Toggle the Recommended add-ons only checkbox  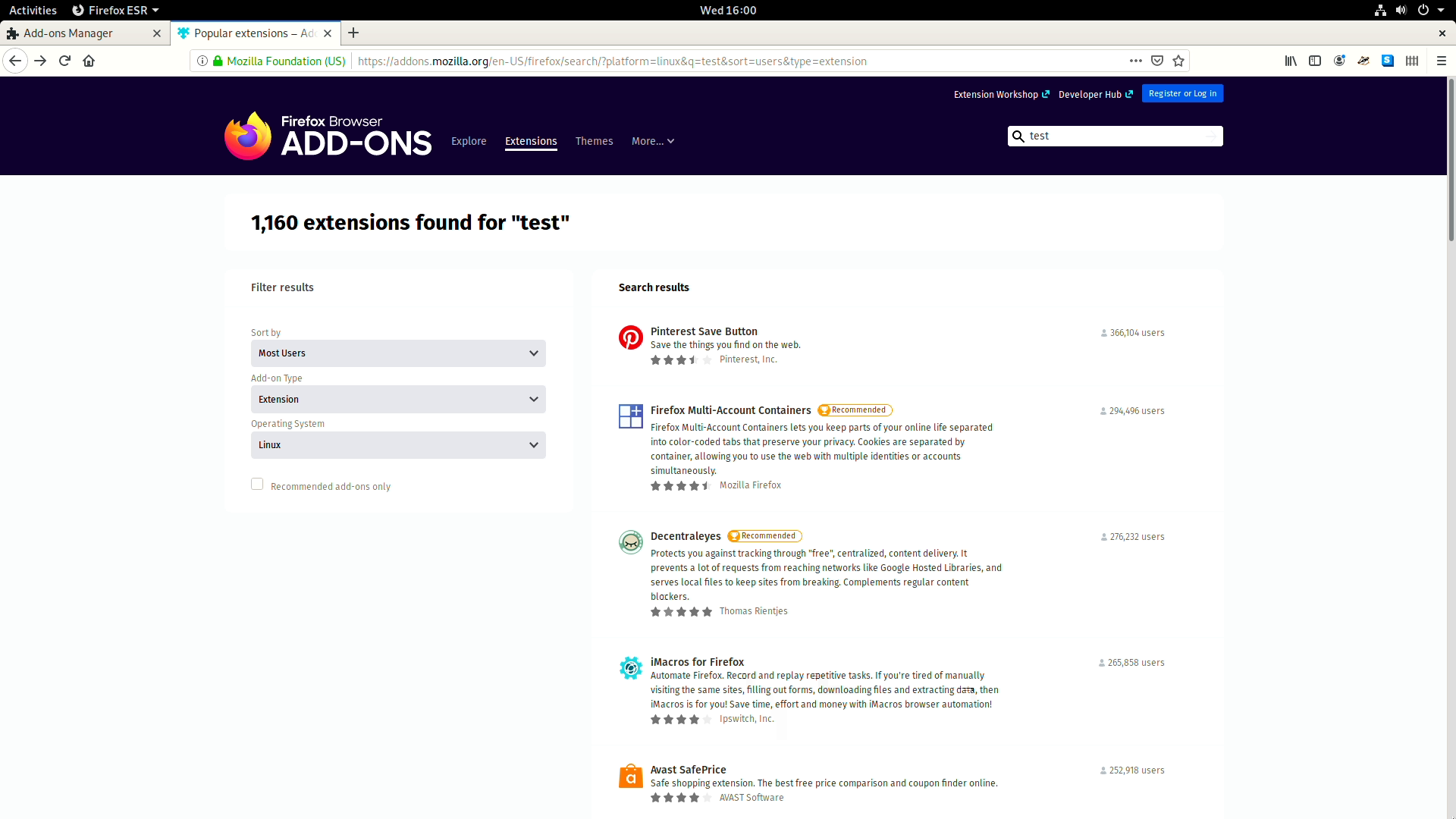pos(257,484)
